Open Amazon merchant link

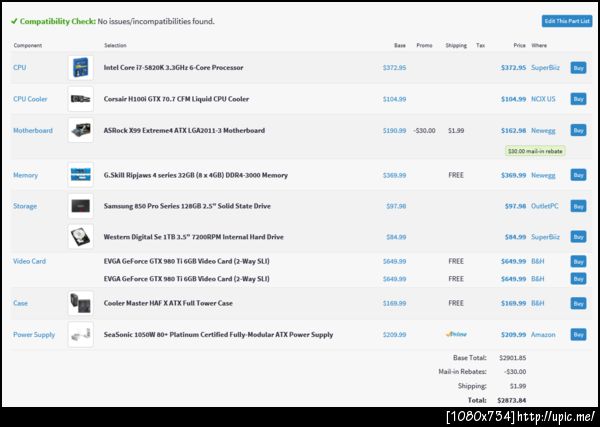pyautogui.click(x=543, y=334)
